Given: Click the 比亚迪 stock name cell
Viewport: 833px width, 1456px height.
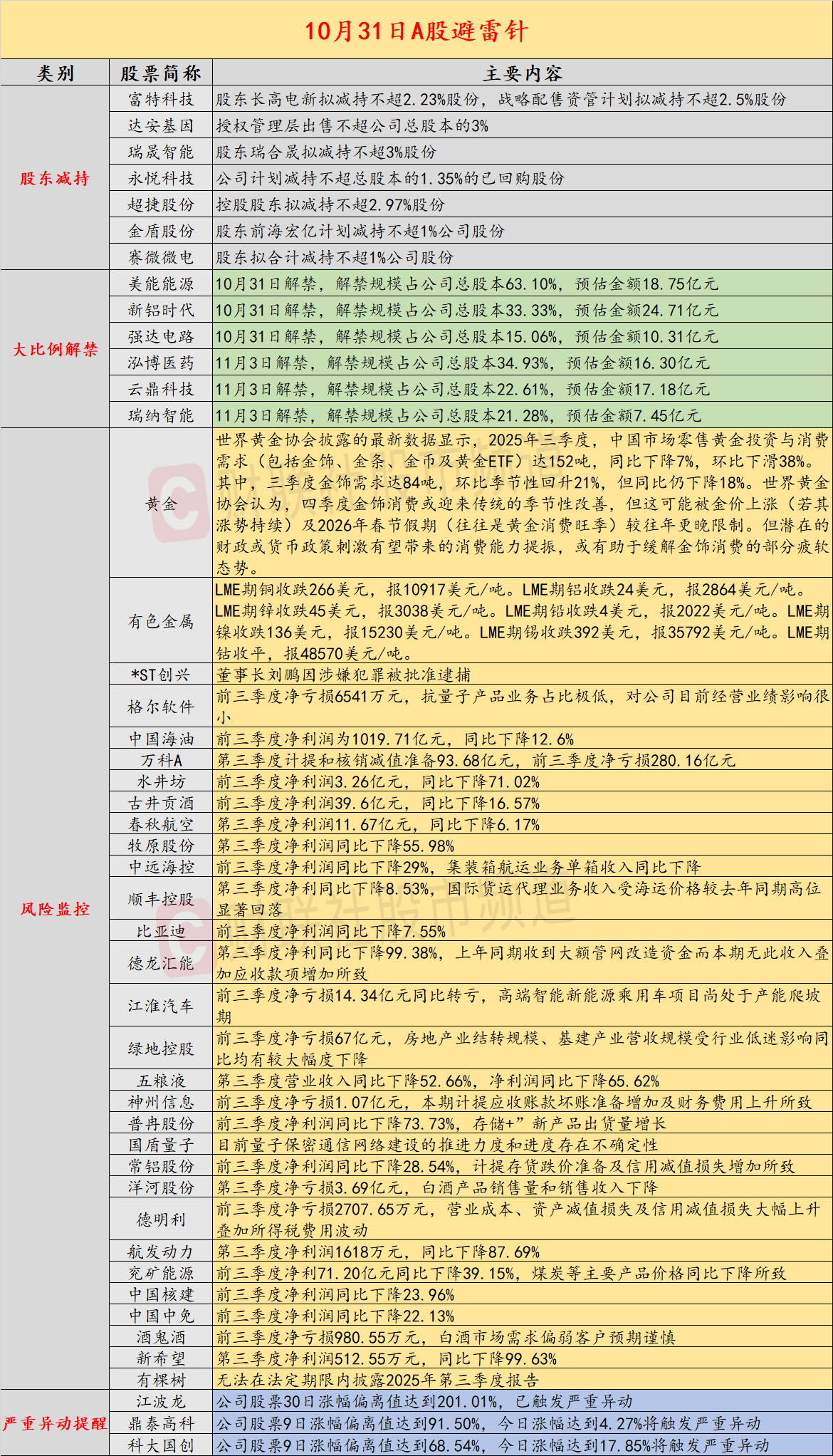Looking at the screenshot, I should pos(161,931).
